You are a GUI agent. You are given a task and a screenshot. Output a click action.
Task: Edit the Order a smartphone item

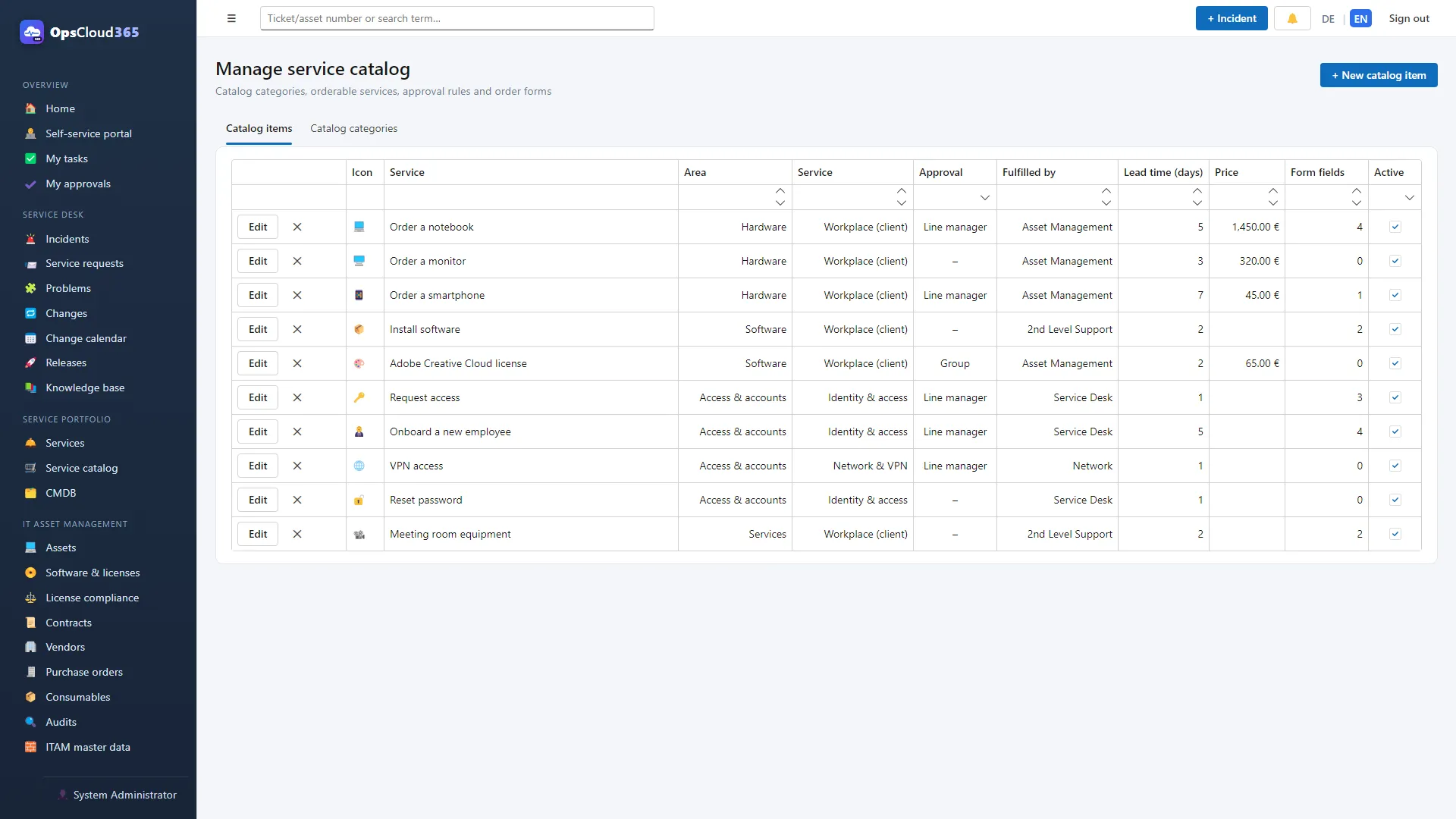[x=258, y=295]
